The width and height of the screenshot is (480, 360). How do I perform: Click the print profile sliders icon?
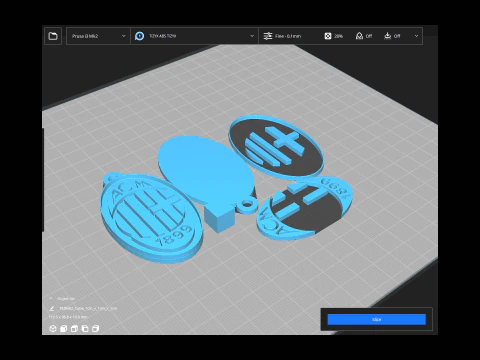(x=268, y=36)
